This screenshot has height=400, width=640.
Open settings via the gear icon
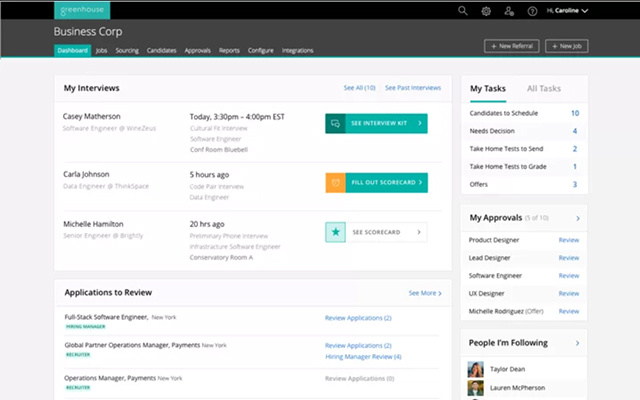[x=486, y=11]
